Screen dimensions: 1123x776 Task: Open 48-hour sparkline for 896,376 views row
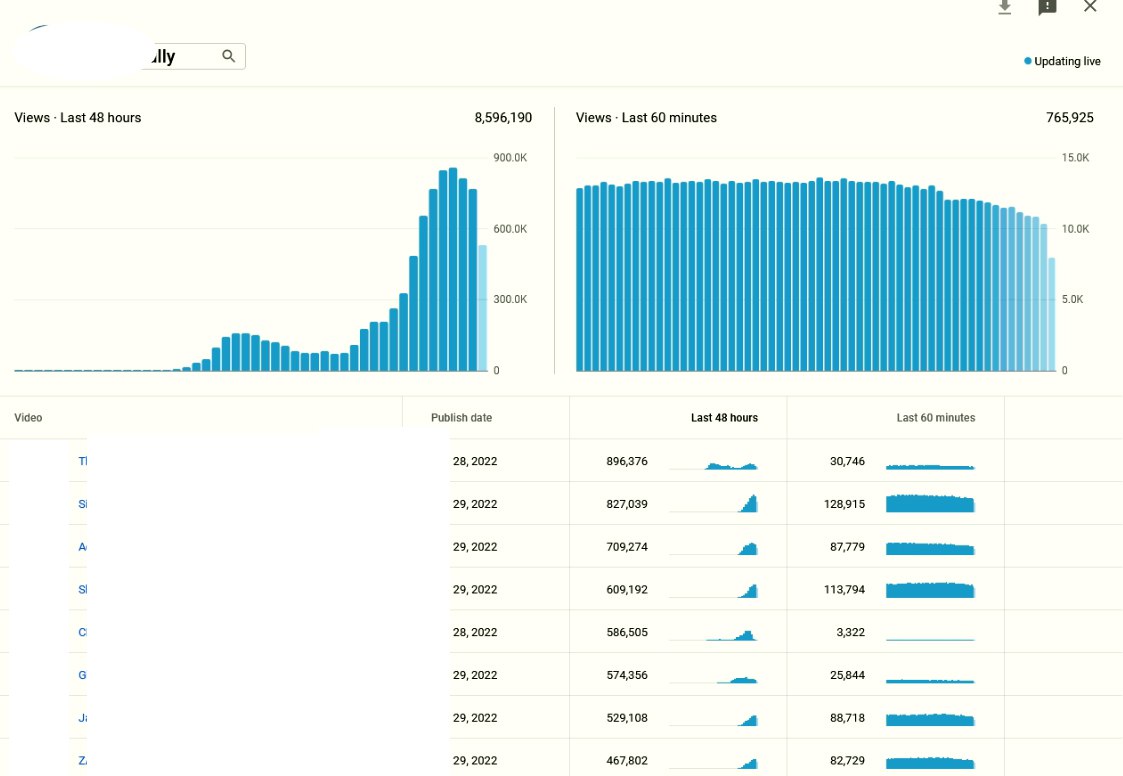coord(713,463)
